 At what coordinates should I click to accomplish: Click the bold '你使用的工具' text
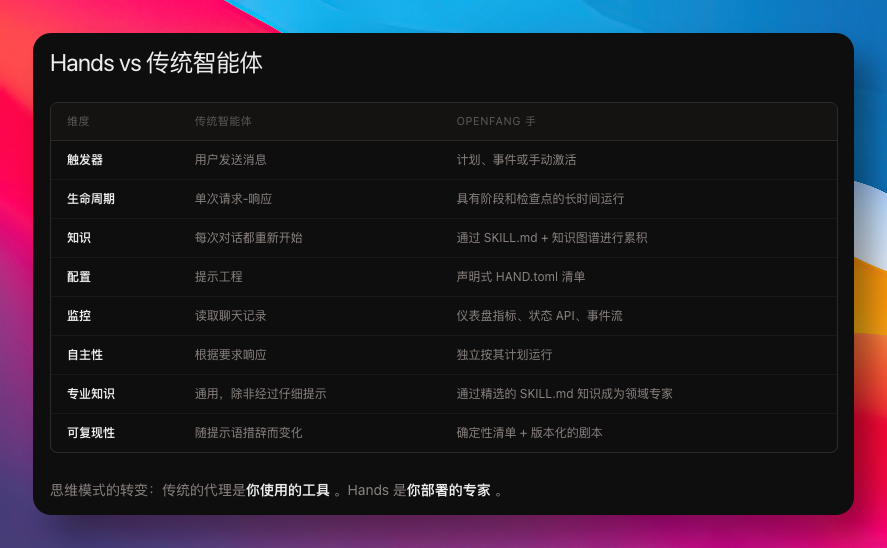tap(288, 491)
